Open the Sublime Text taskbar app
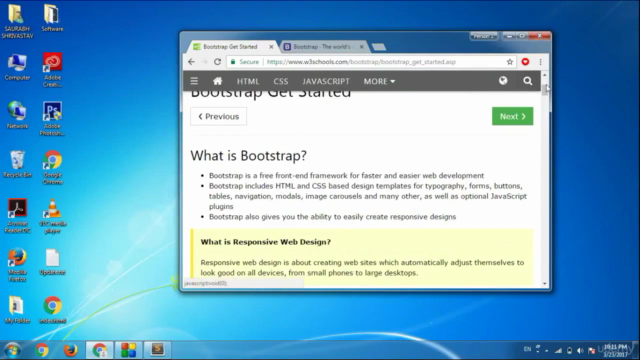Screen dimensions: 640x360 coord(158,350)
